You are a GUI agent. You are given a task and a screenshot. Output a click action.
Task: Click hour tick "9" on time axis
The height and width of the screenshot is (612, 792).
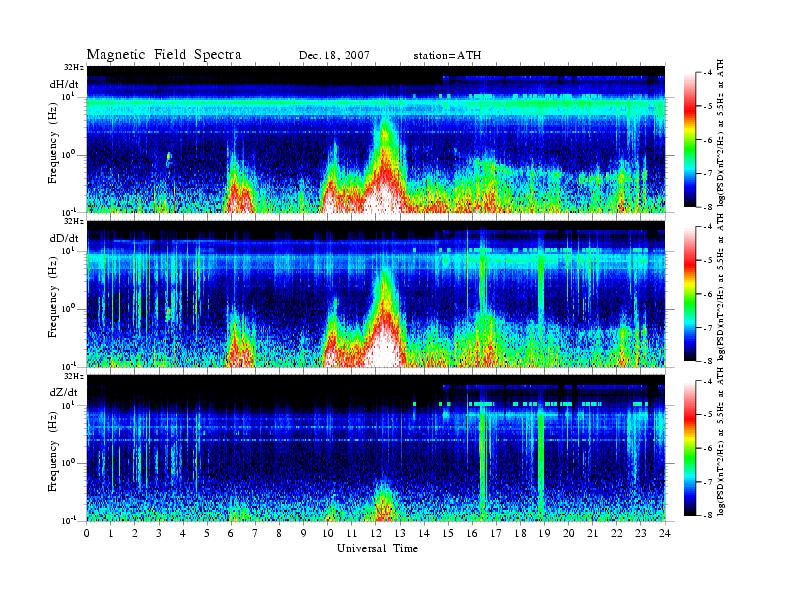304,533
